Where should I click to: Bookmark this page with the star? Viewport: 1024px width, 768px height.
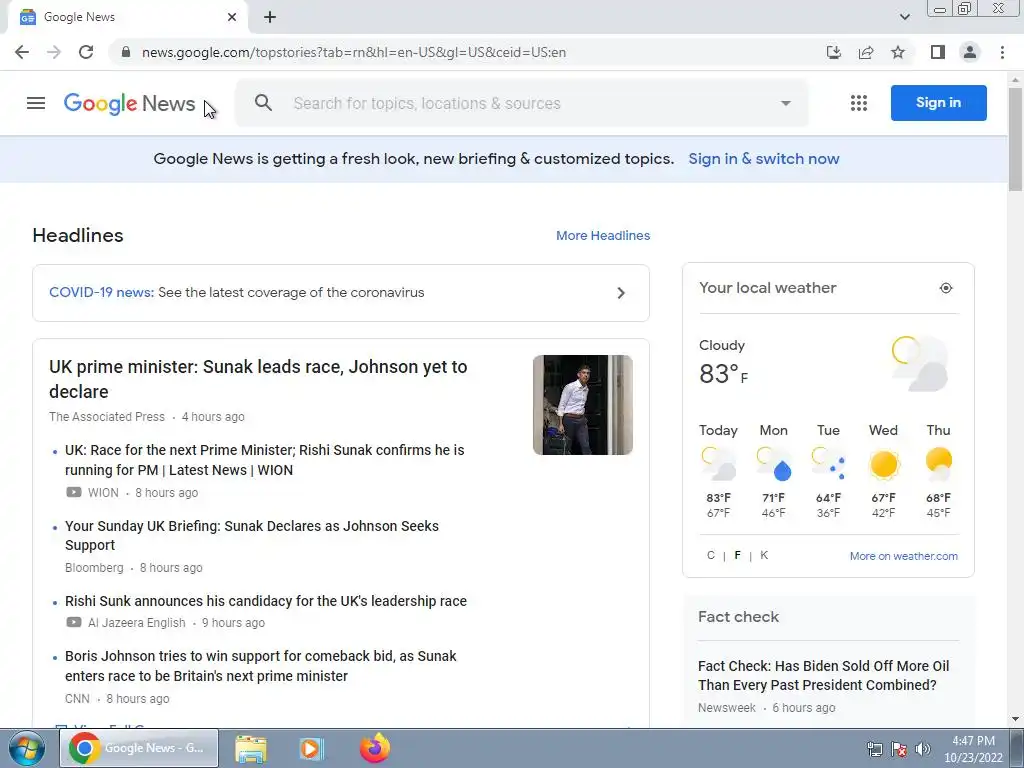click(x=898, y=52)
